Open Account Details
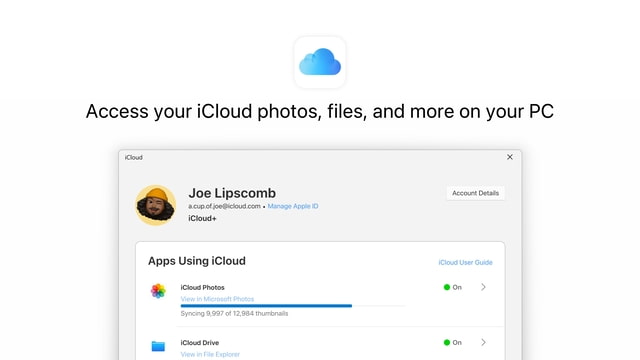Image resolution: width=640 pixels, height=360 pixels. pyautogui.click(x=475, y=193)
